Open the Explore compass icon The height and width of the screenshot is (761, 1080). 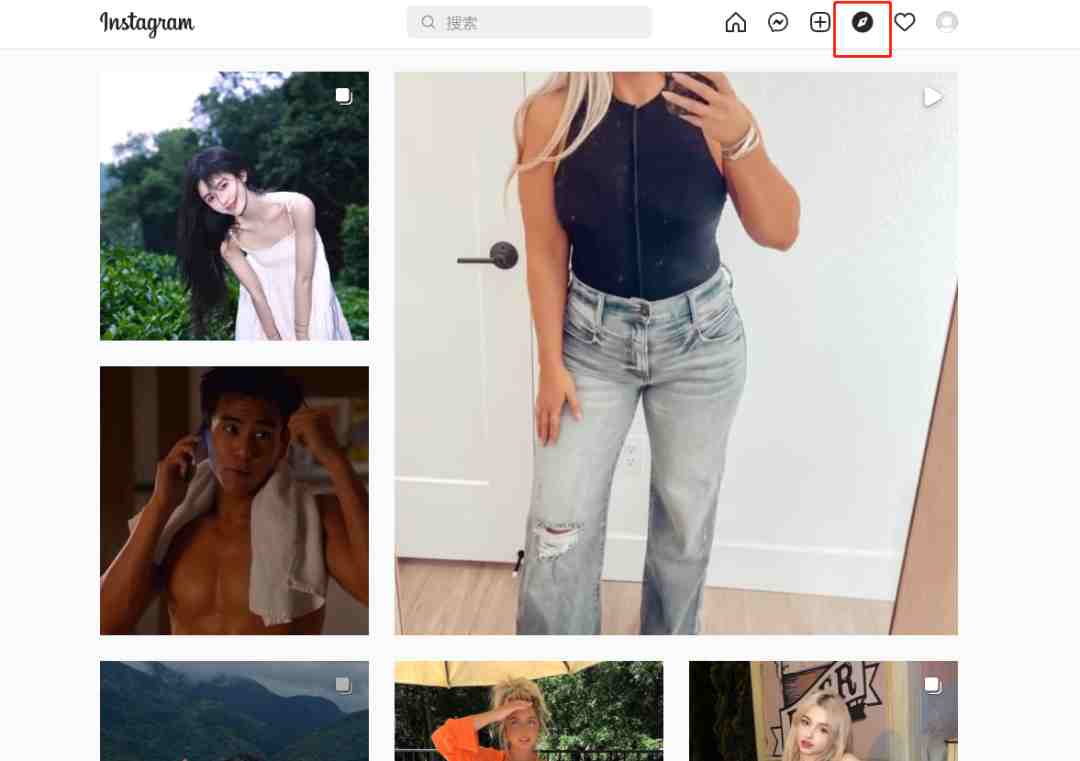click(x=862, y=23)
